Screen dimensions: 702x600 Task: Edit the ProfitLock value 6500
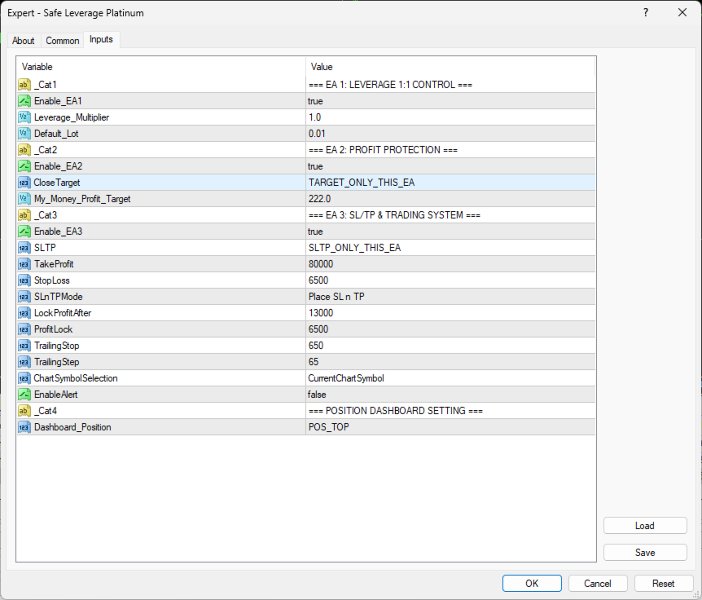point(450,329)
